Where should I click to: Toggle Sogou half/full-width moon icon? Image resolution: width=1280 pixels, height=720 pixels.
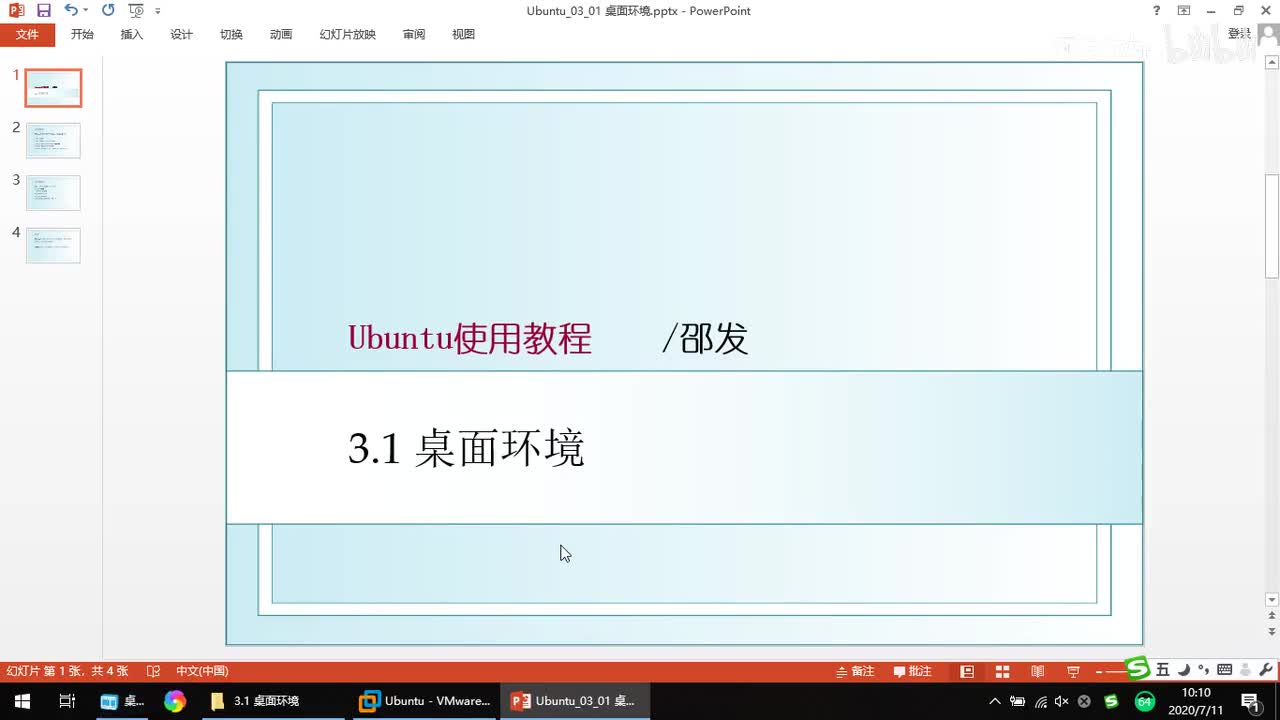[1183, 670]
